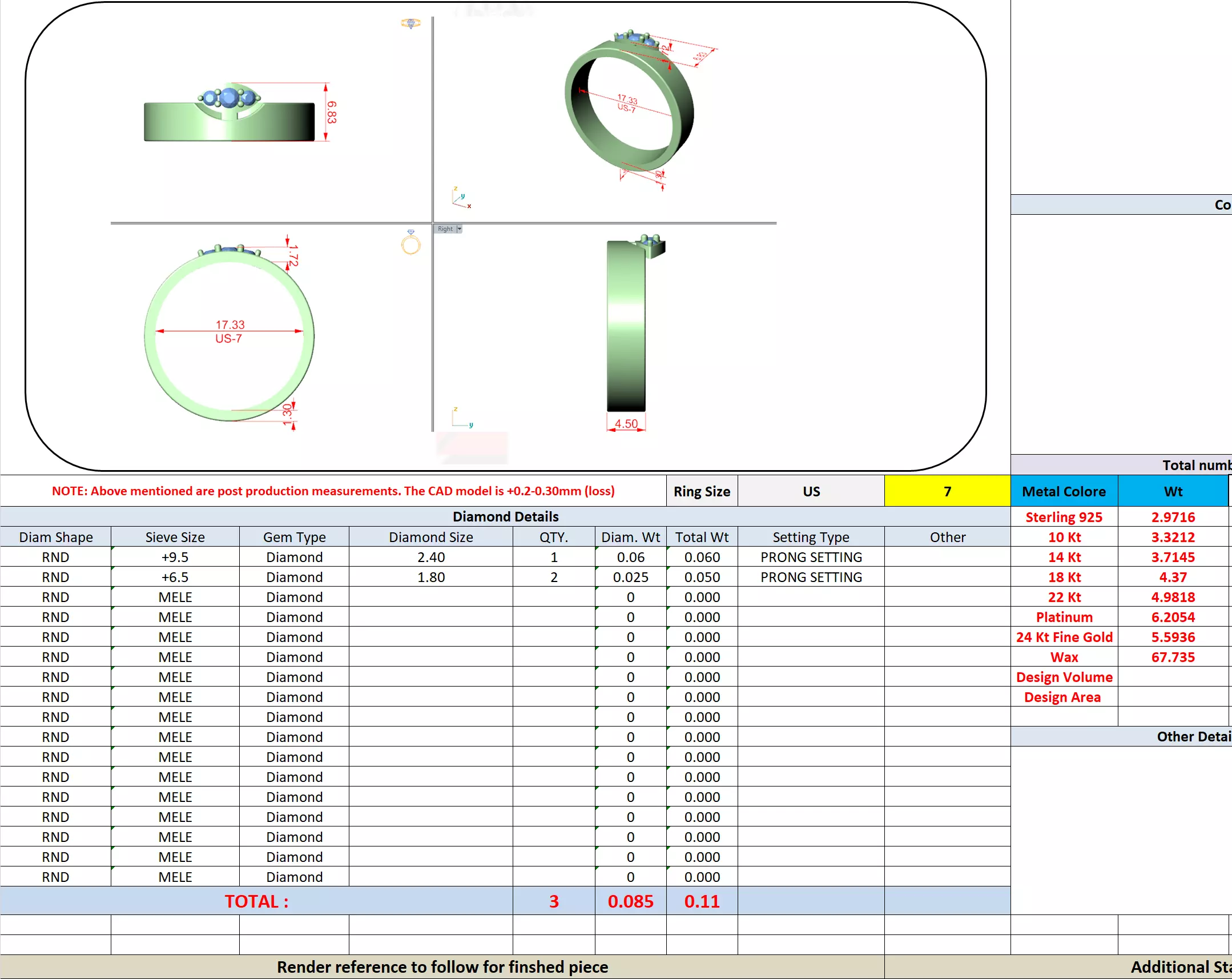Select the +9.5 sieve size cell
The image size is (1232, 979).
click(175, 557)
